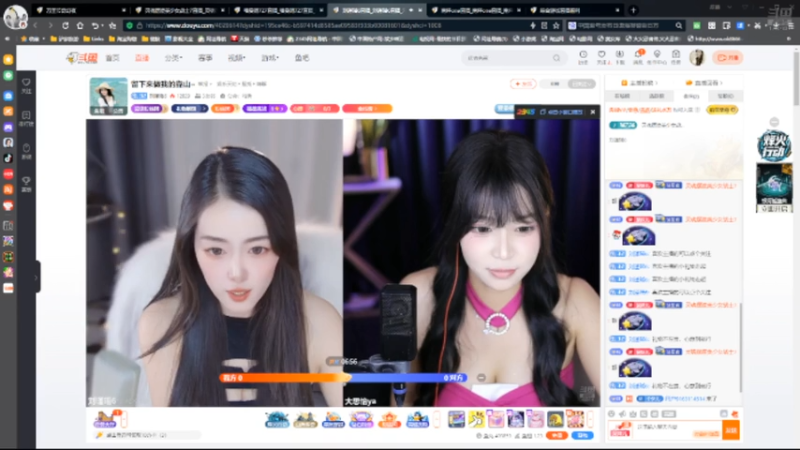This screenshot has width=800, height=450.
Task: Open the 烽火行动 promo banner on right
Action: [774, 146]
